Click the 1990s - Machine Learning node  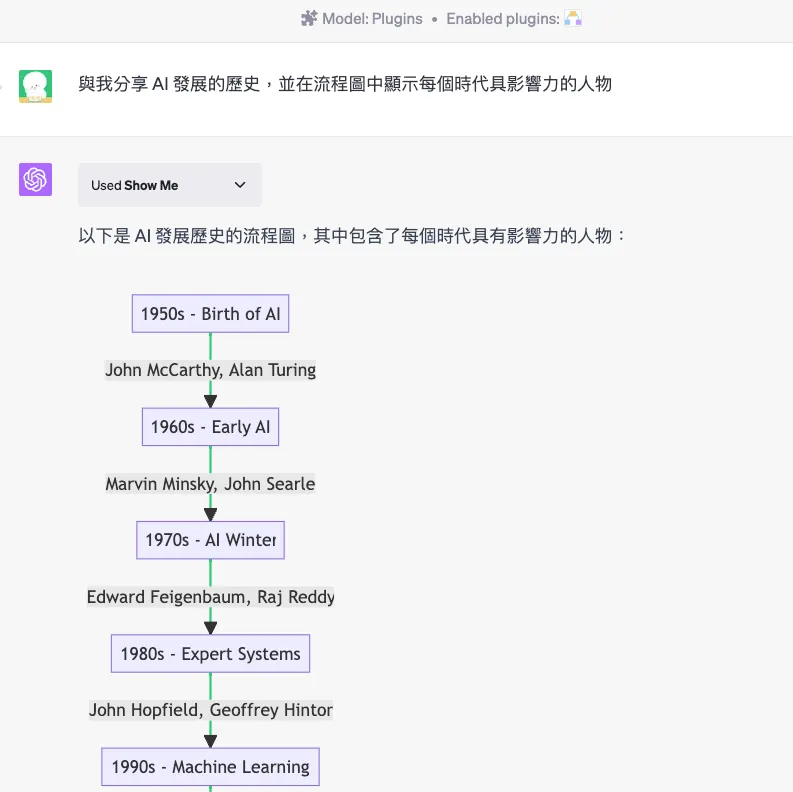pos(210,767)
